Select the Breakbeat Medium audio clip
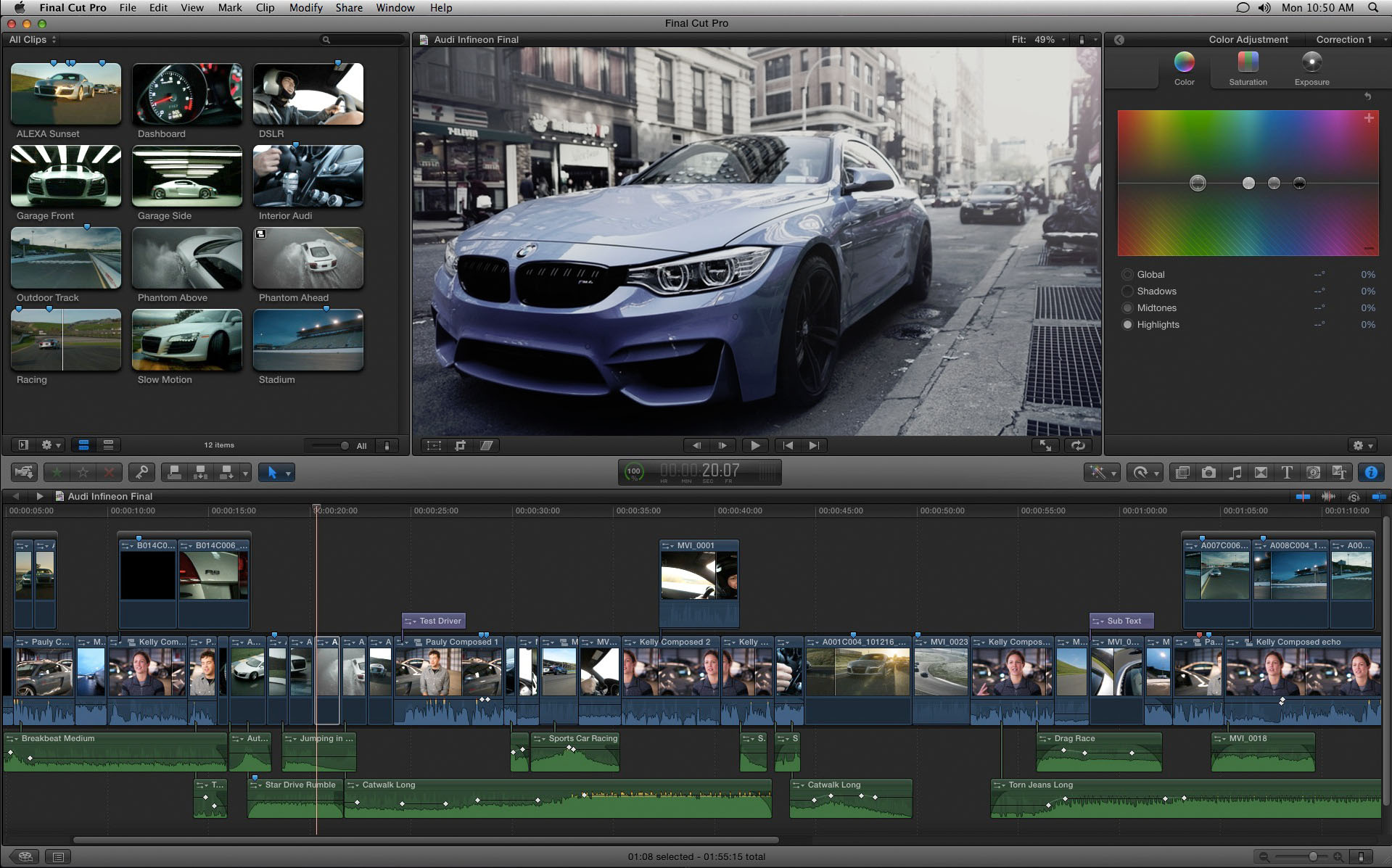Screen dimensions: 1392x868 (115, 751)
